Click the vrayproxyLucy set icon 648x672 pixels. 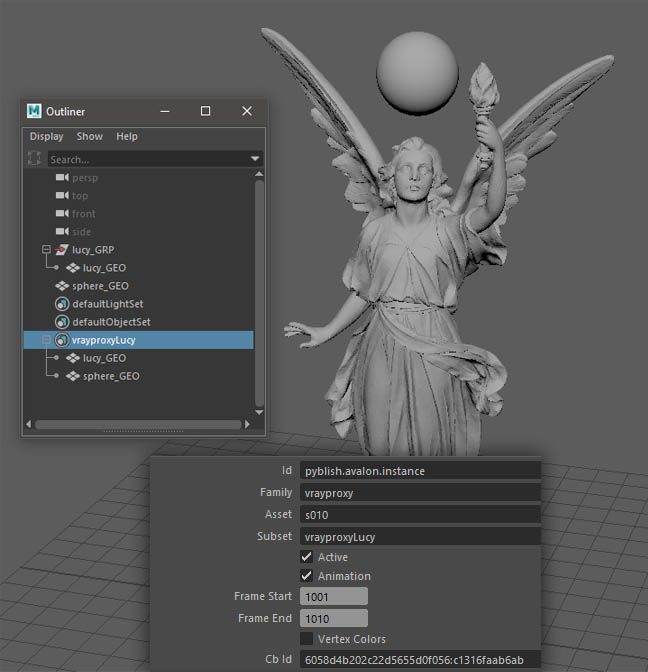62,340
